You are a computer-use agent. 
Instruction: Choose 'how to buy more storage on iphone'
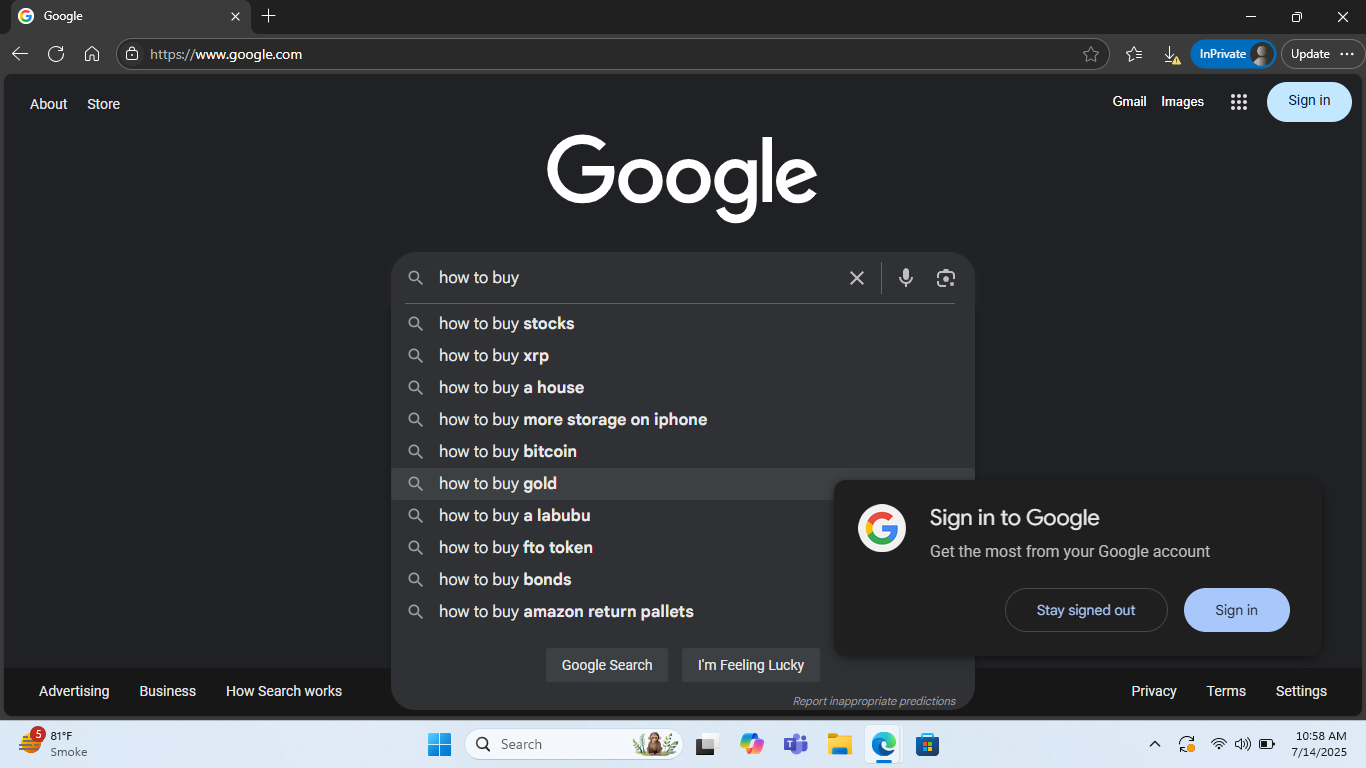pyautogui.click(x=683, y=420)
